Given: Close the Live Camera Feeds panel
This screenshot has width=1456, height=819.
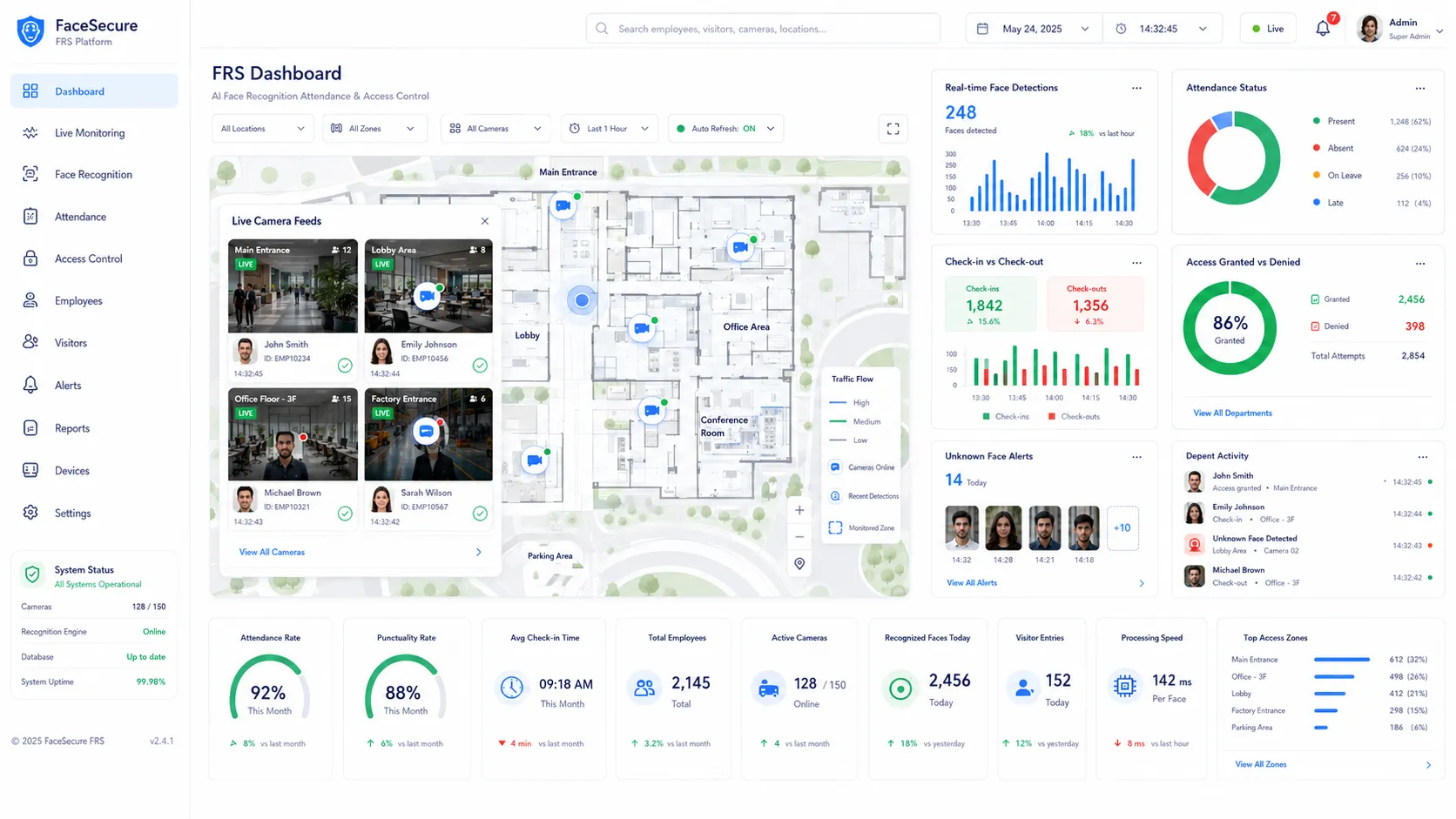Looking at the screenshot, I should click(x=485, y=221).
